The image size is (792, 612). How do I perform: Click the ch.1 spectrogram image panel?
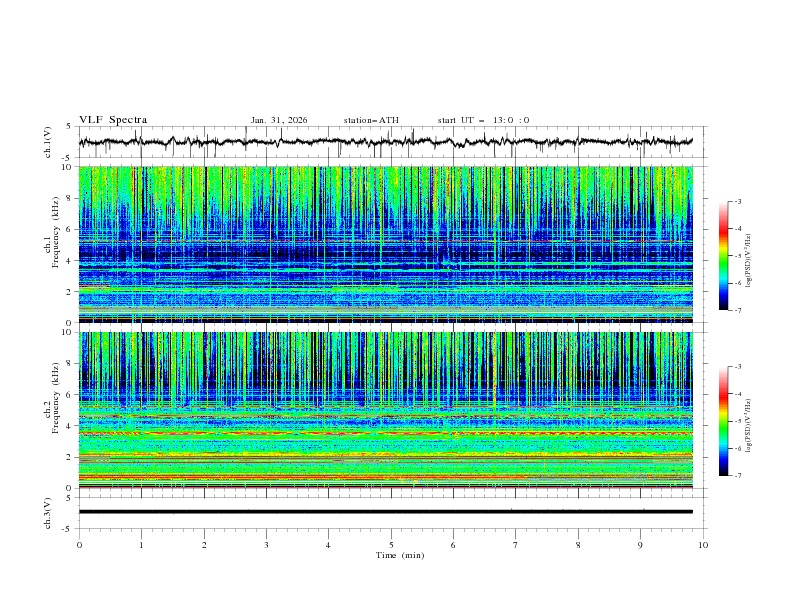tap(386, 244)
